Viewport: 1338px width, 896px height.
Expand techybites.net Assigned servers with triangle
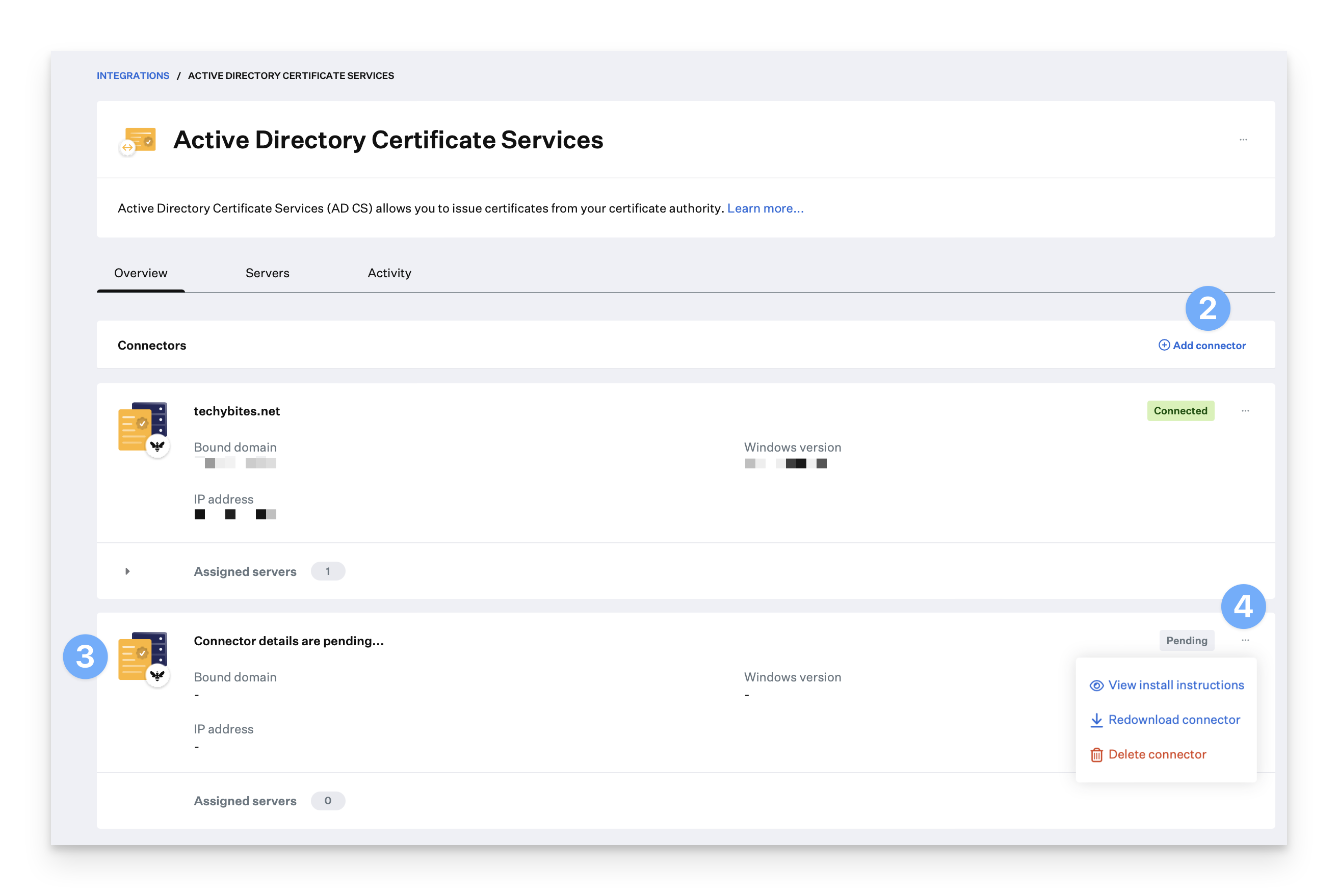(127, 571)
